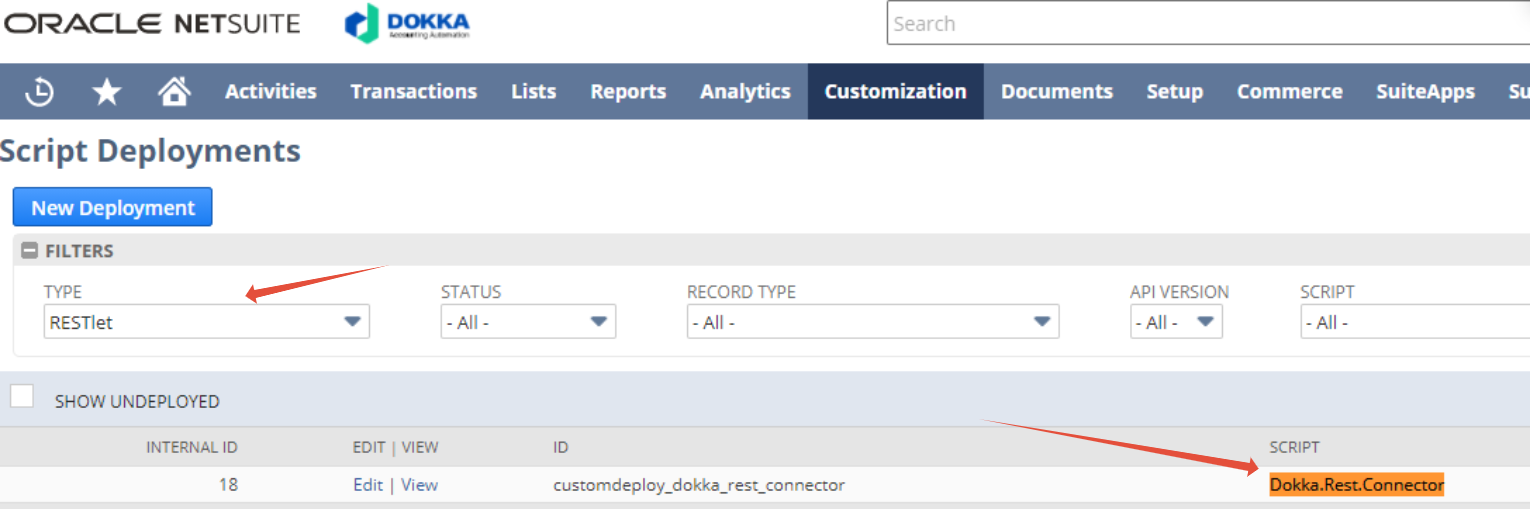This screenshot has height=509, width=1530.
Task: Open the Transactions menu
Action: click(414, 91)
